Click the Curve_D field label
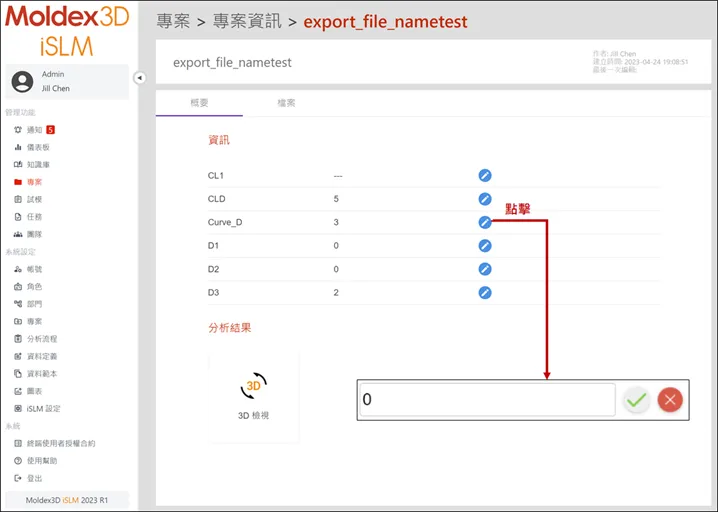This screenshot has height=512, width=718. pos(225,223)
